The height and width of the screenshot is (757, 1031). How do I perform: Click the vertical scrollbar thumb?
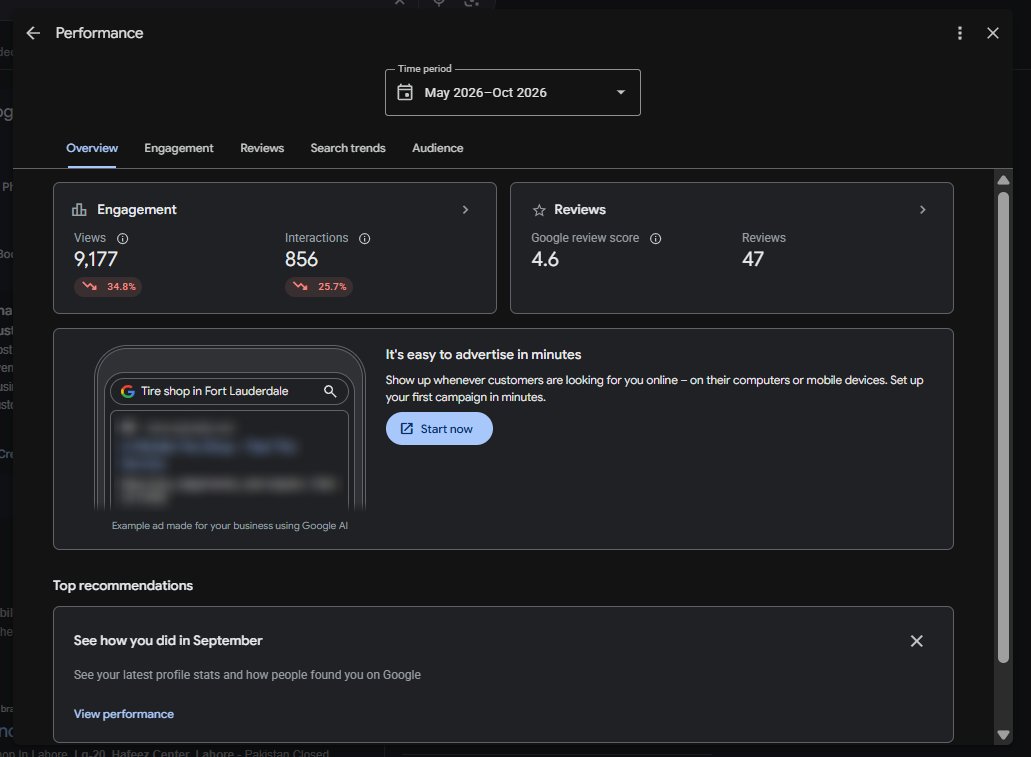click(1003, 427)
